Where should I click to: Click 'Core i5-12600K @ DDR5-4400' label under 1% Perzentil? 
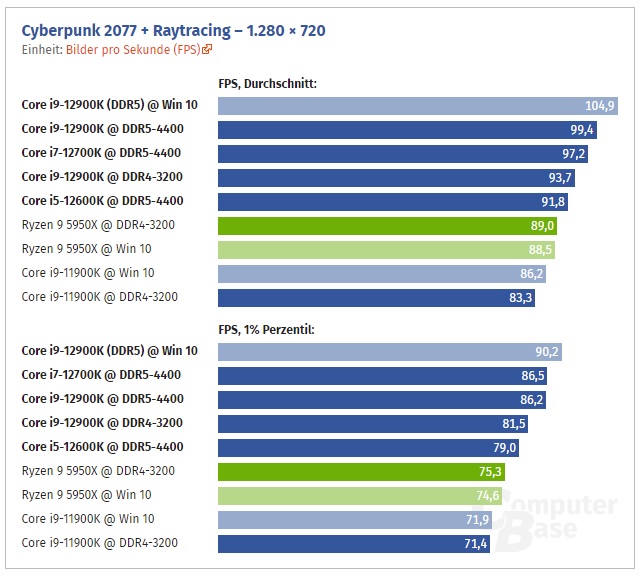pos(102,447)
